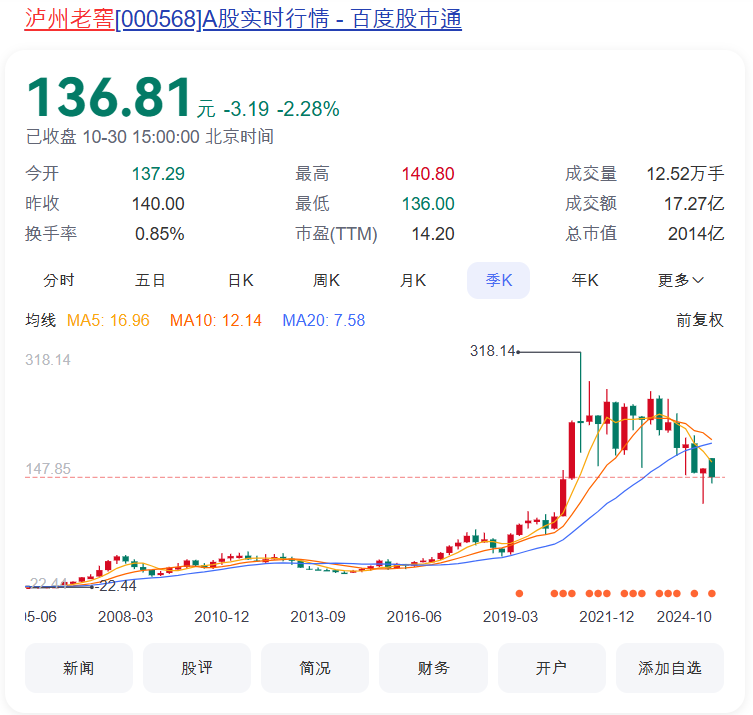The height and width of the screenshot is (715, 753).
Task: Click the 开户 button
Action: (x=552, y=668)
